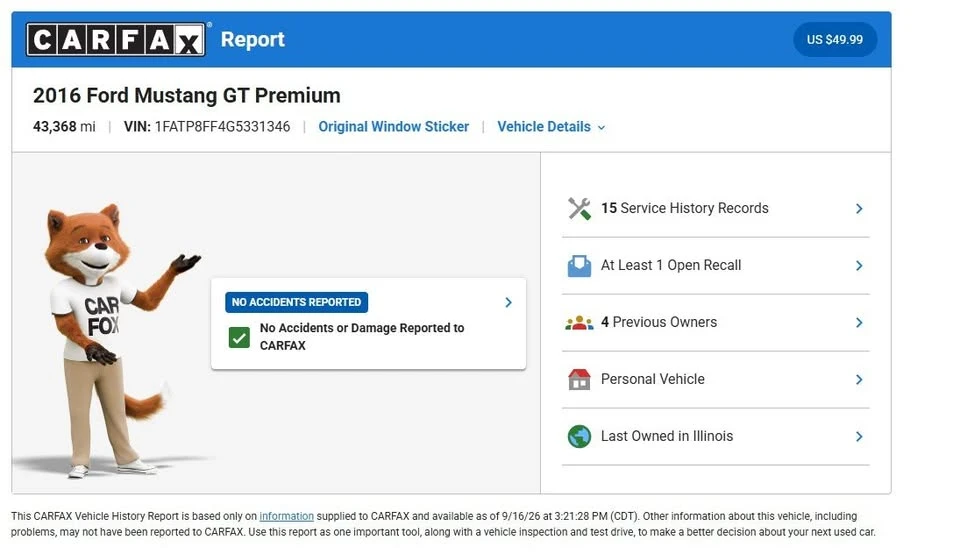The width and height of the screenshot is (960, 554).
Task: Expand Service History Records chevron
Action: (859, 209)
